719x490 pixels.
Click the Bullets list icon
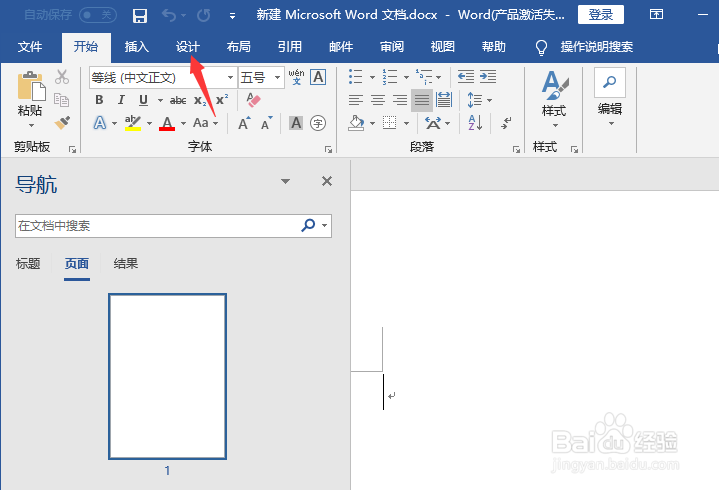(355, 77)
